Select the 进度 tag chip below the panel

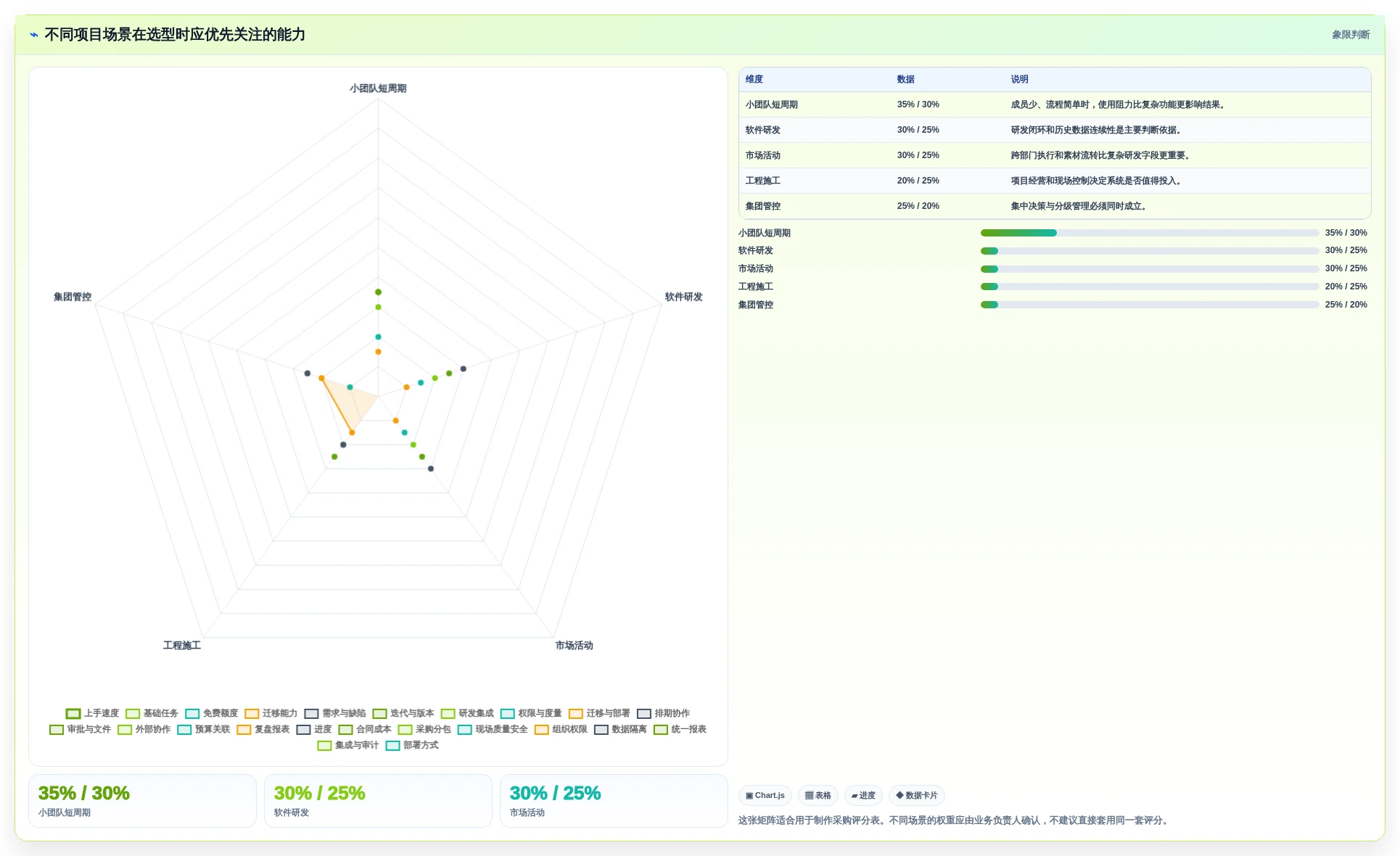coord(863,796)
